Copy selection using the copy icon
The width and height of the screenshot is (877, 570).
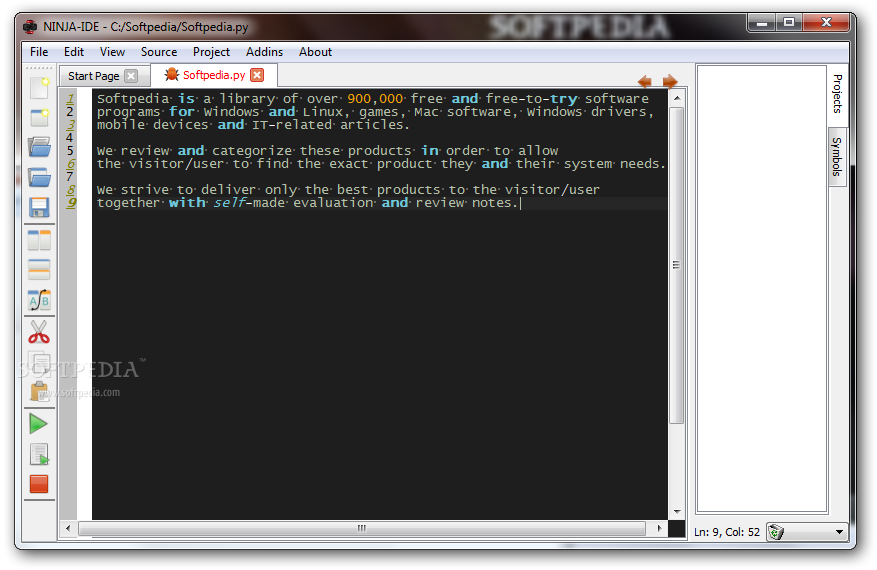(x=39, y=363)
